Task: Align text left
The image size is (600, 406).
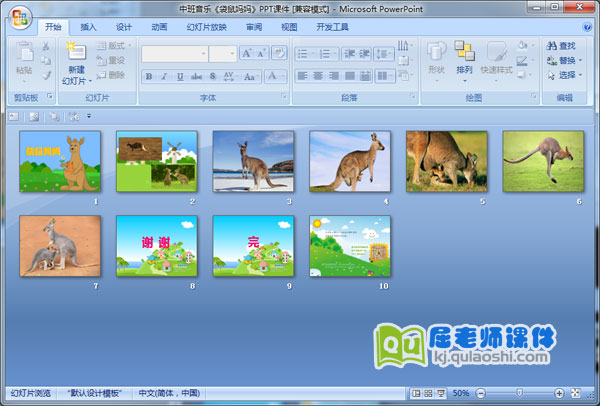Action: click(302, 76)
